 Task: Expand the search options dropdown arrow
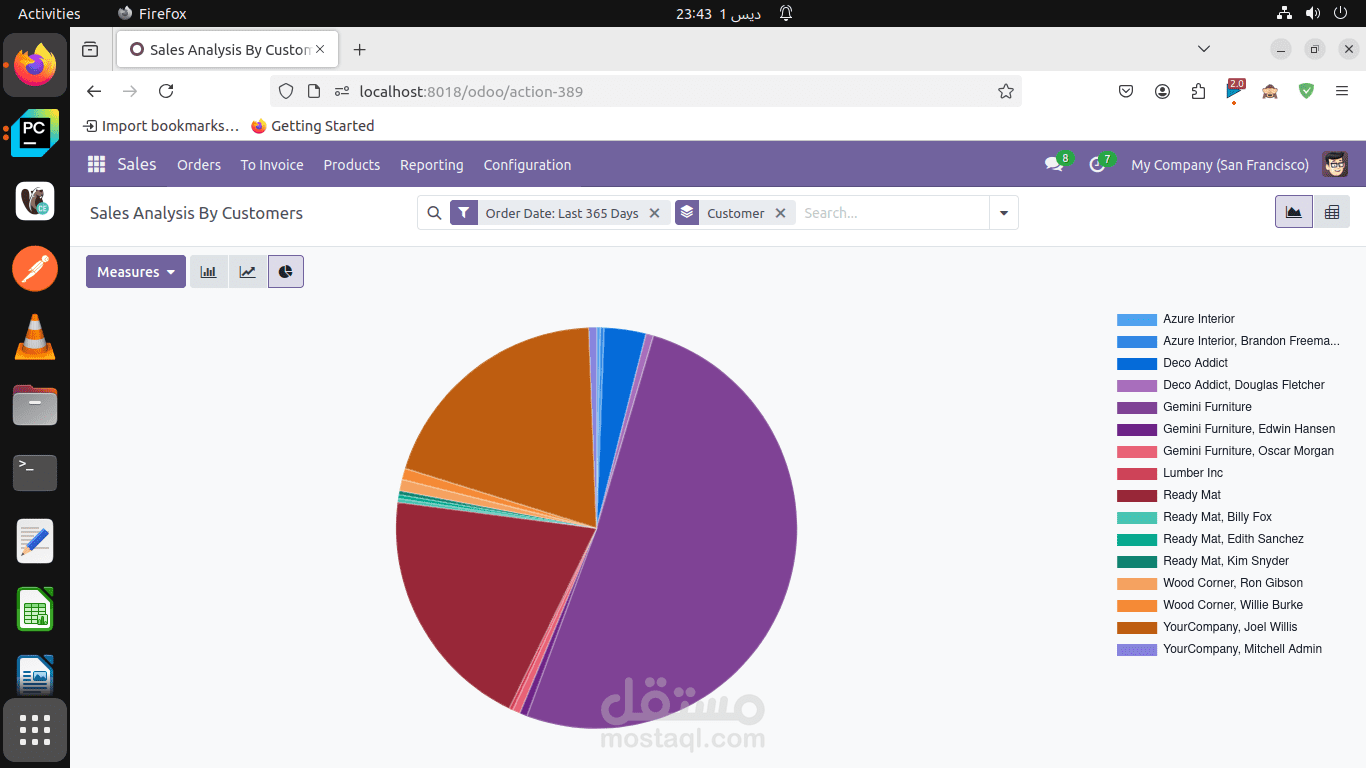(1003, 212)
